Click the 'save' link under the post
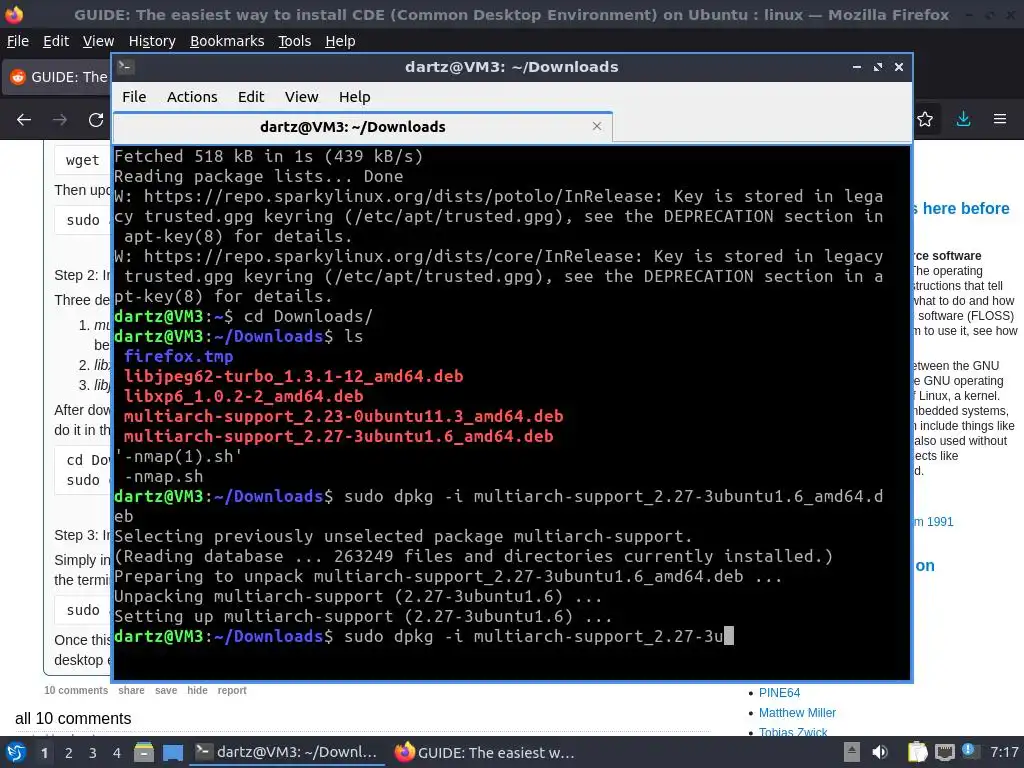The width and height of the screenshot is (1024, 768). tap(166, 690)
